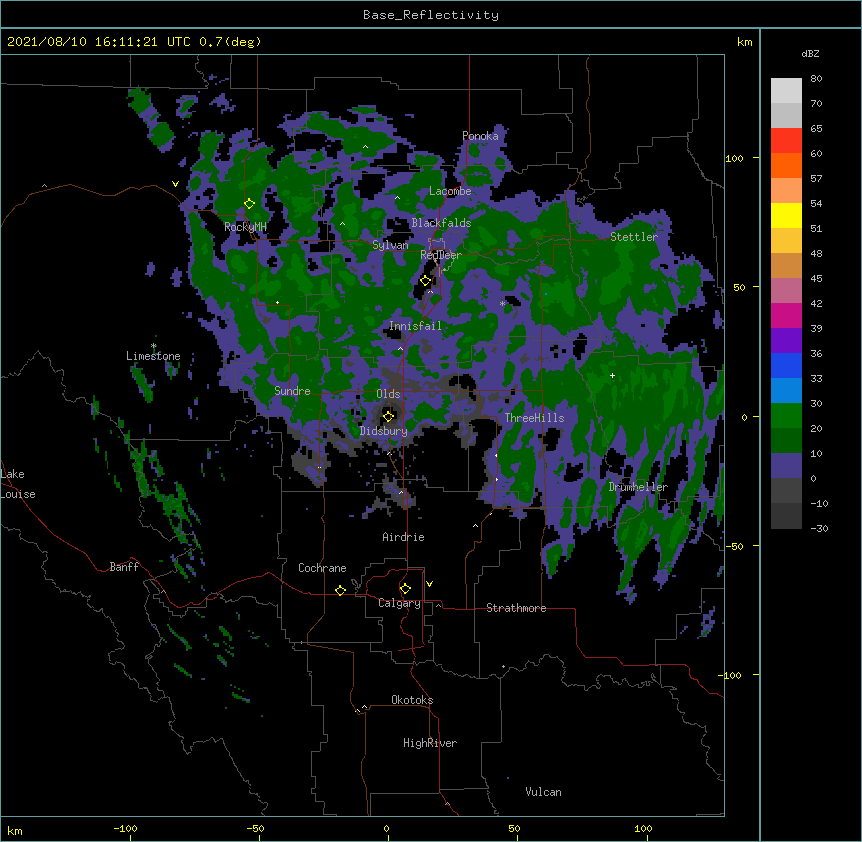862x842 pixels.
Task: Click the Drumheller town label
Action: click(638, 487)
